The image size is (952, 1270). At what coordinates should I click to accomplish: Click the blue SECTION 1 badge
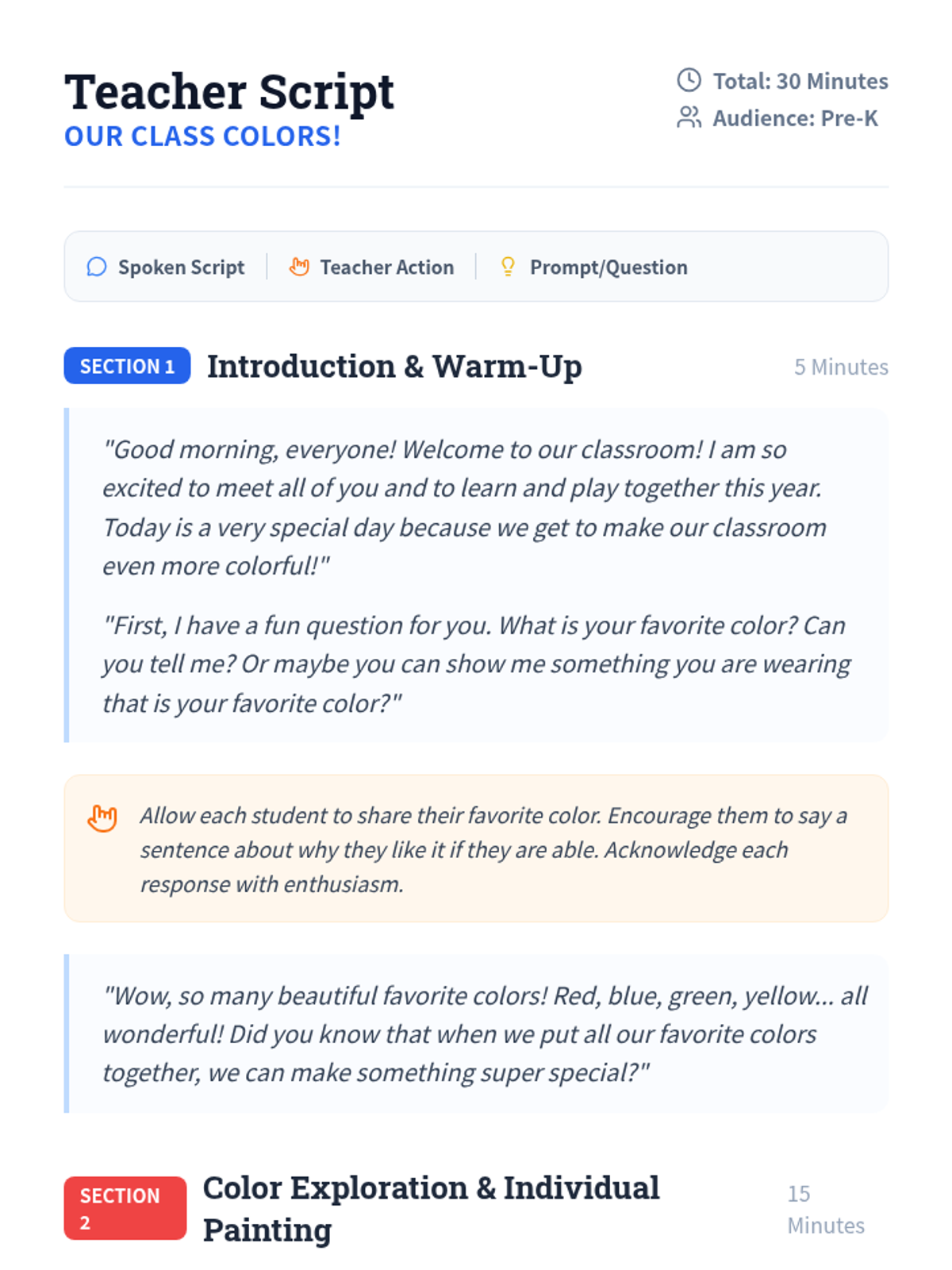click(127, 366)
